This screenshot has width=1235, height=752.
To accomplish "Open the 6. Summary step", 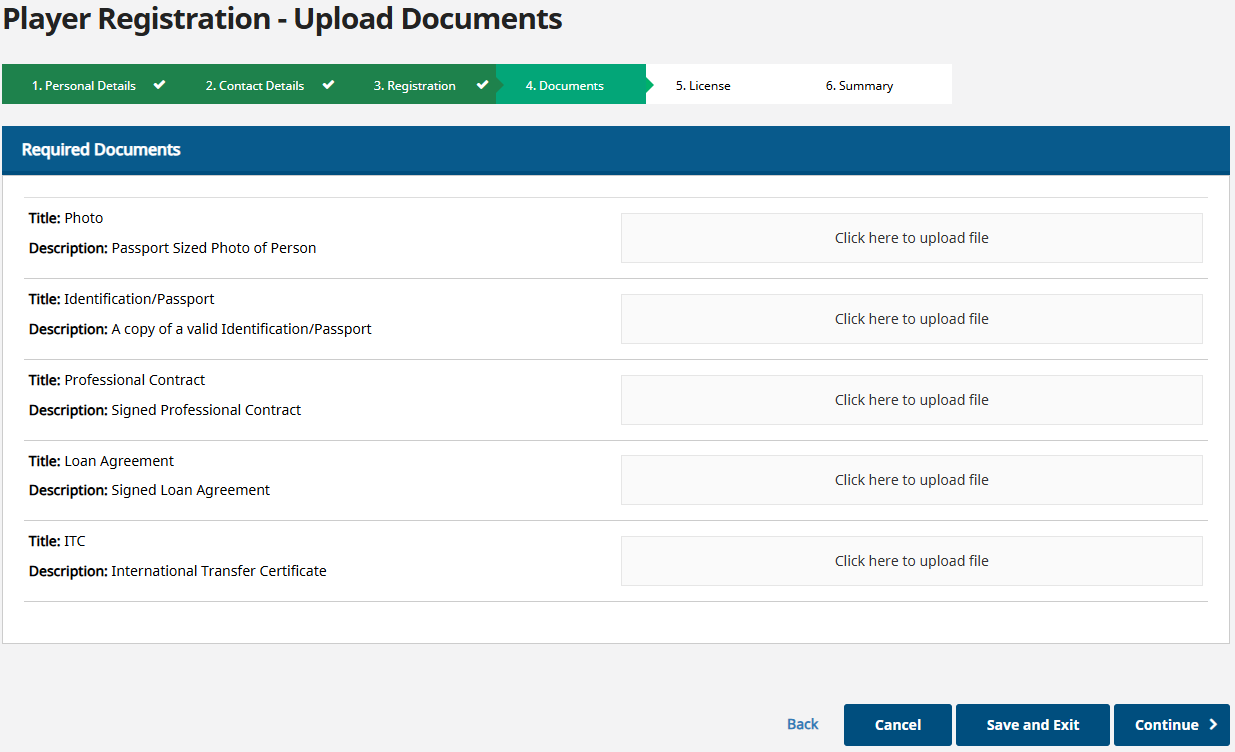I will [859, 86].
